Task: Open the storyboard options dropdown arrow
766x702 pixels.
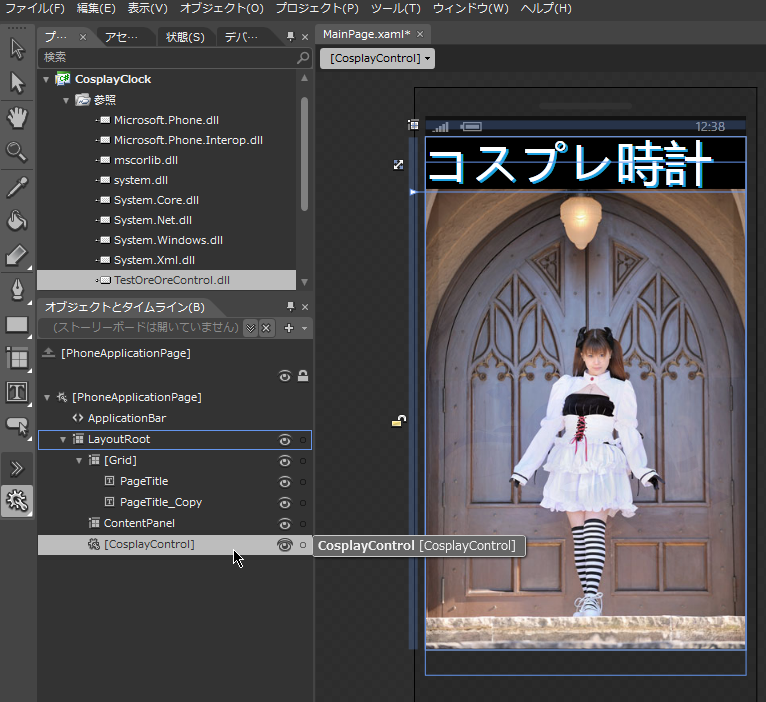Action: (x=305, y=328)
